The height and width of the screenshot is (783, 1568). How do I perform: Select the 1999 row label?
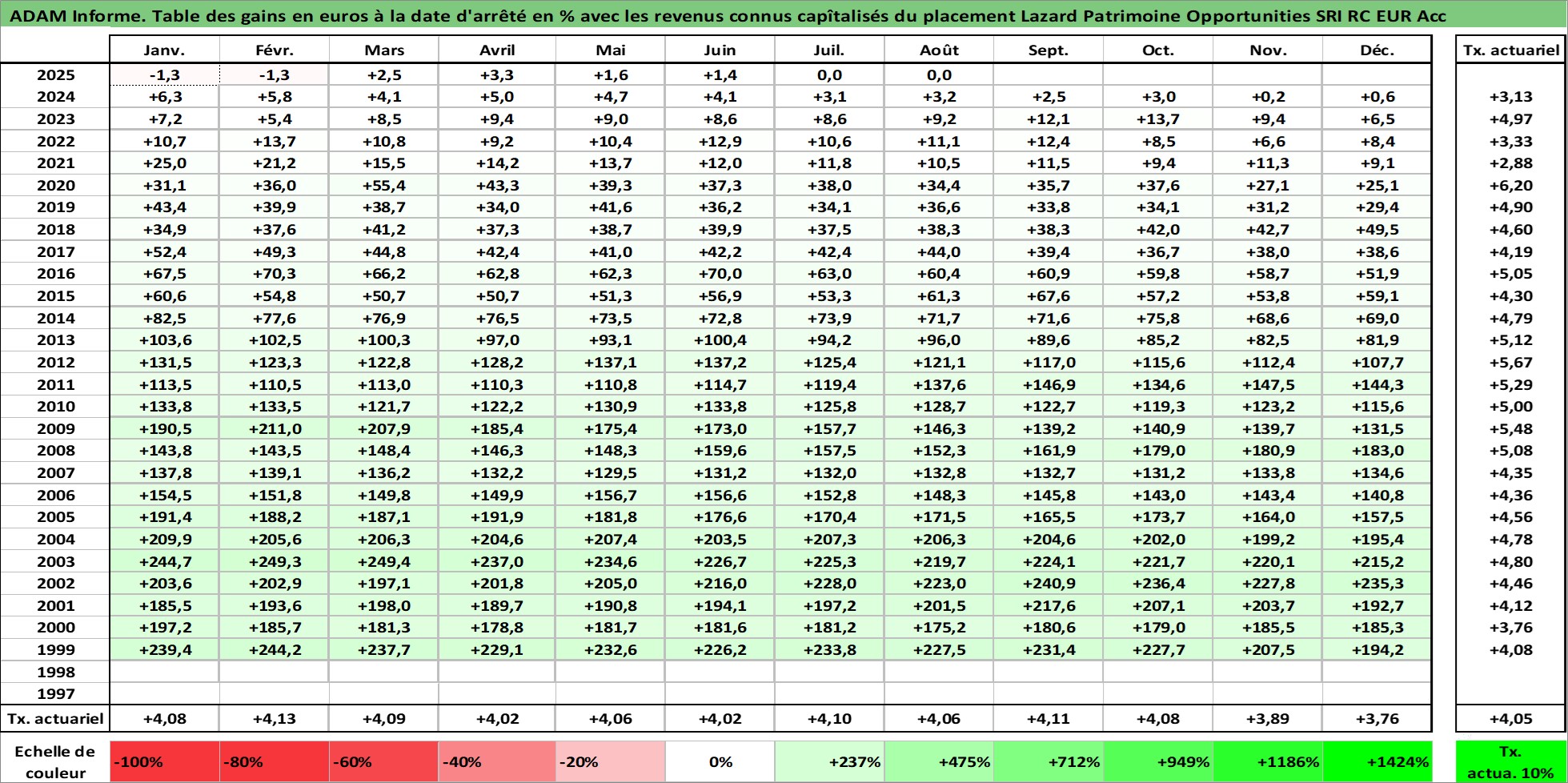pos(55,650)
